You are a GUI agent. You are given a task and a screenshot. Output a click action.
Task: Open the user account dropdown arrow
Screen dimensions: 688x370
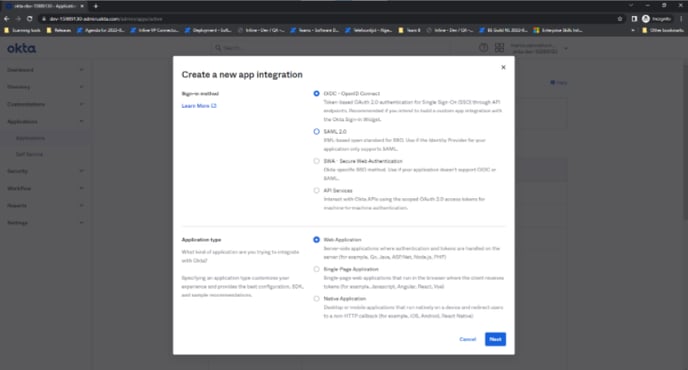click(x=566, y=49)
